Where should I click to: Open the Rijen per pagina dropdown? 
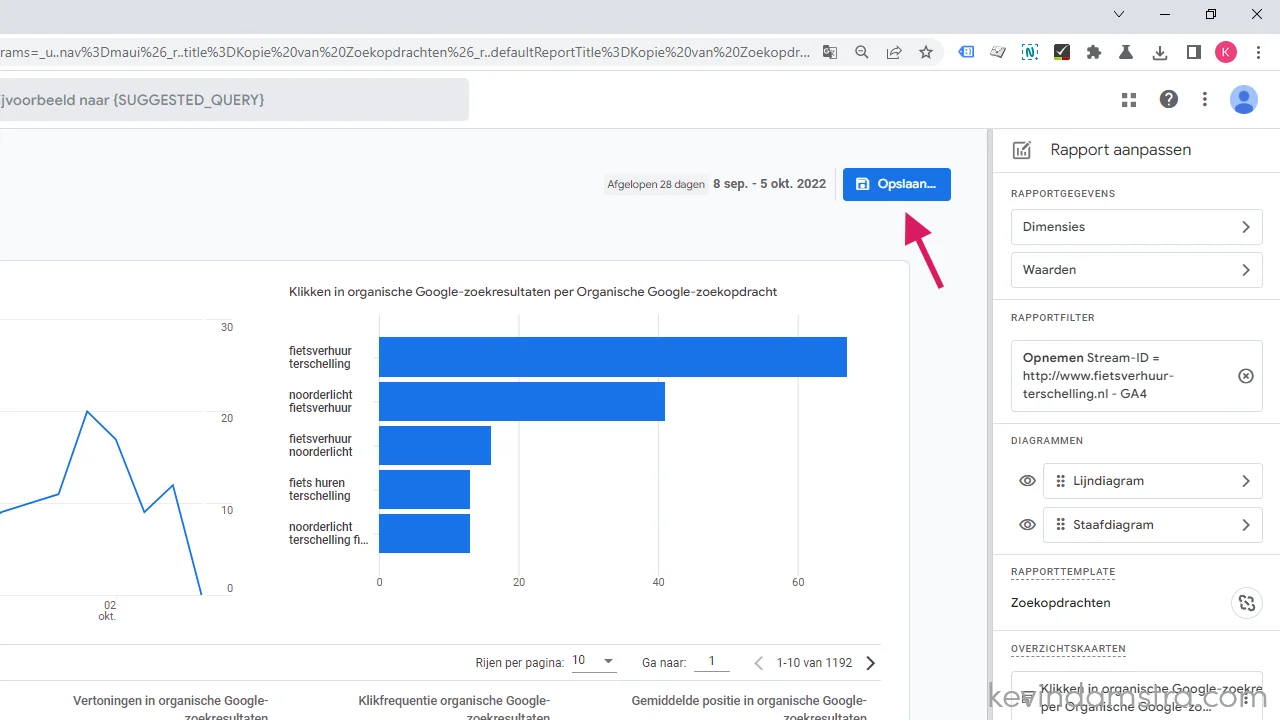594,661
